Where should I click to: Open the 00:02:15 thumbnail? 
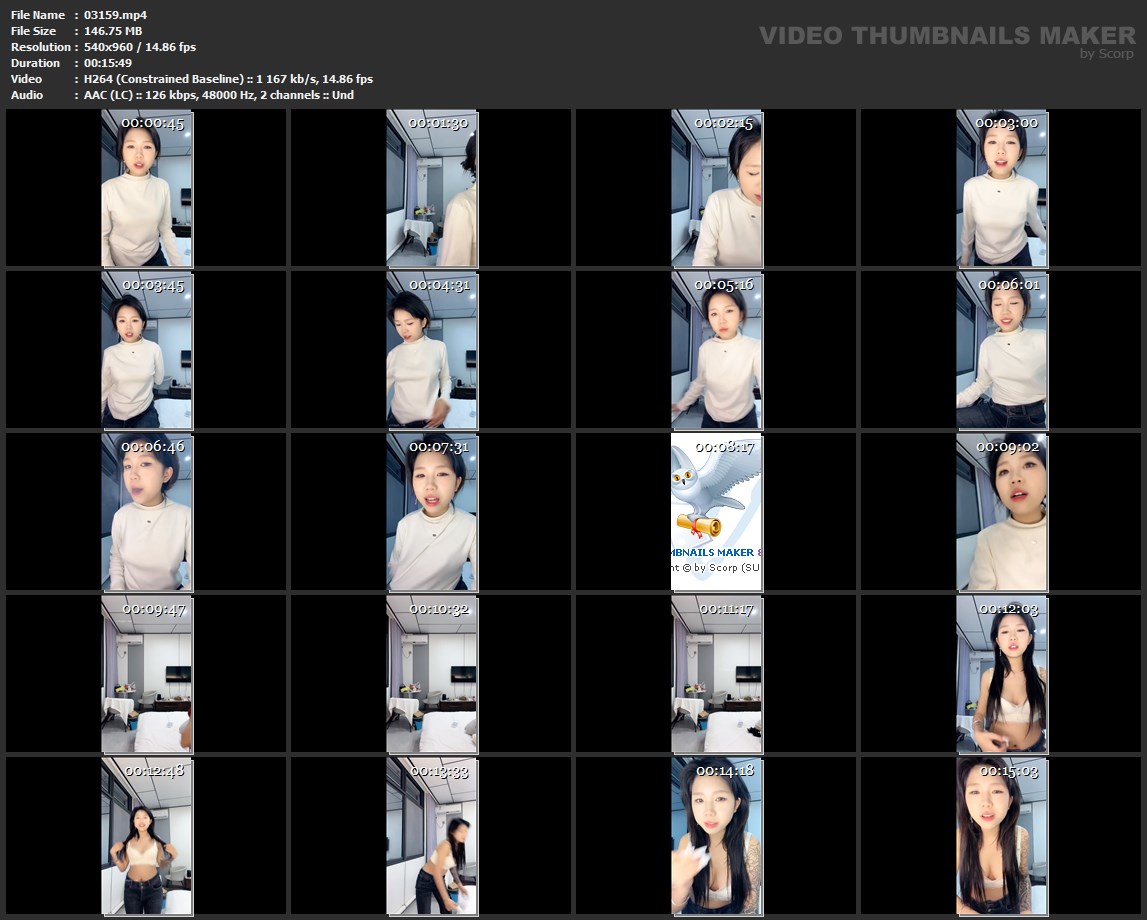coord(716,188)
